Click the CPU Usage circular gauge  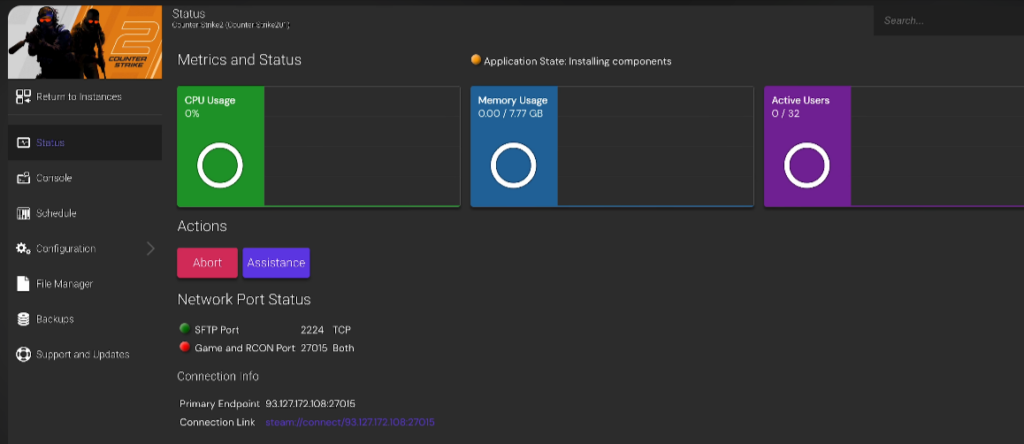point(220,165)
